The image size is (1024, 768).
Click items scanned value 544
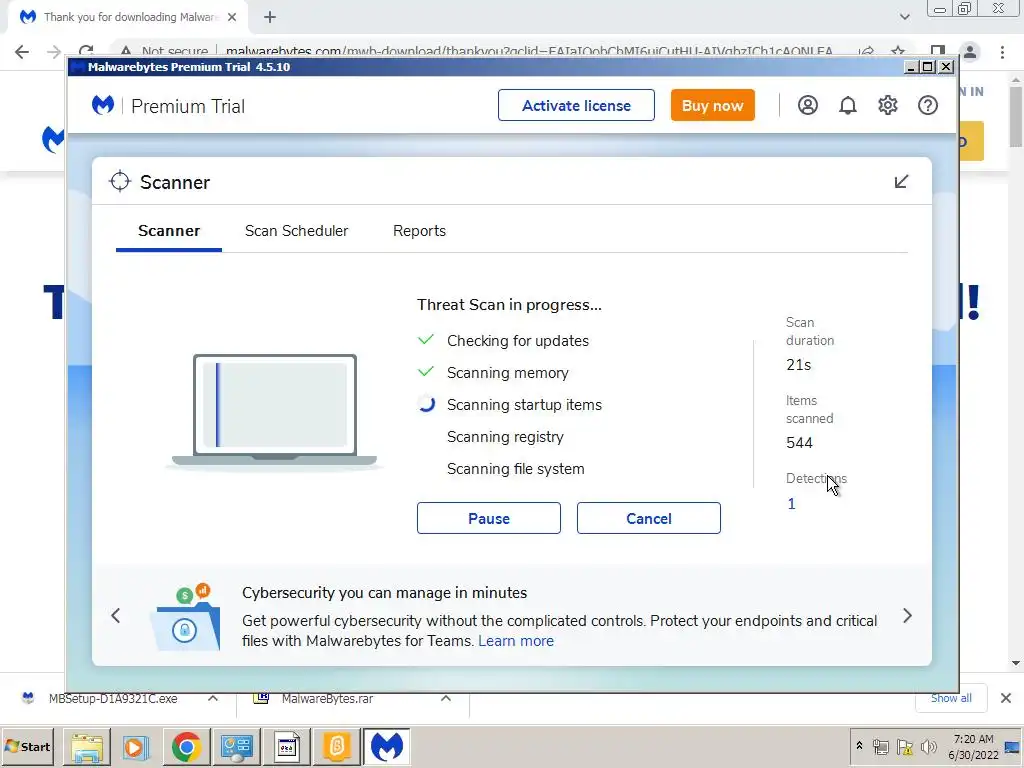[799, 443]
